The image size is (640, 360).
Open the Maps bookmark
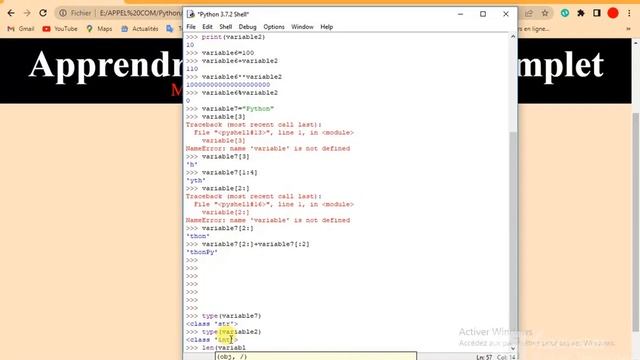point(99,29)
